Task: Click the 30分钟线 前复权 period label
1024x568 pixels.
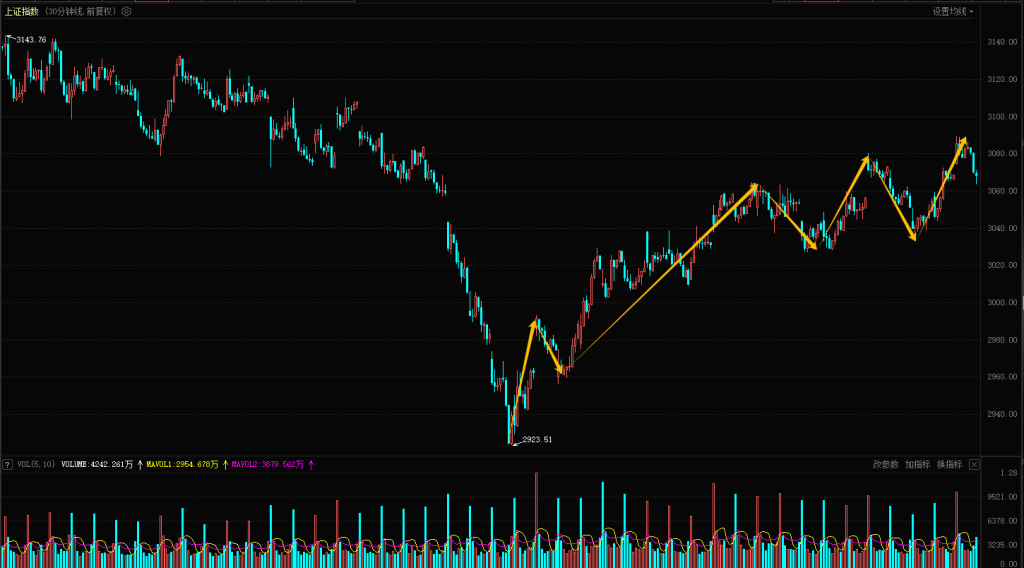Action: coord(81,11)
